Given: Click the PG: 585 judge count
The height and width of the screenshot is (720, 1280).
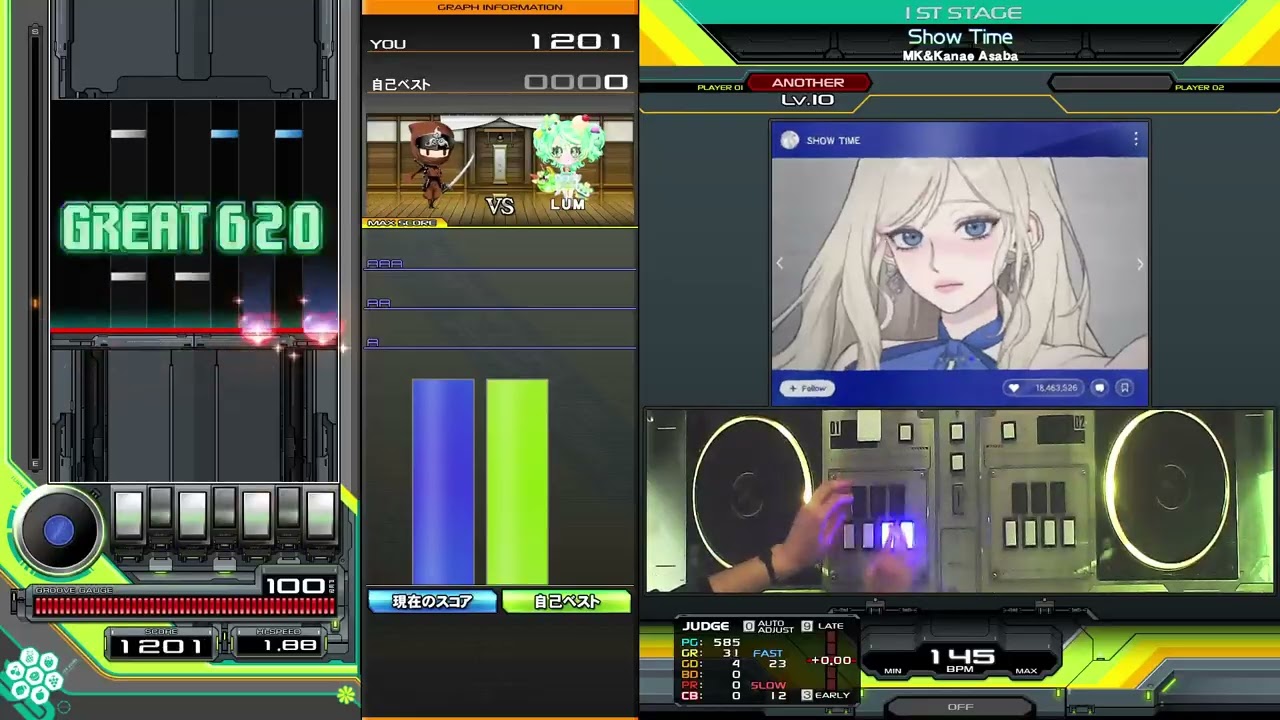Looking at the screenshot, I should click(711, 643).
